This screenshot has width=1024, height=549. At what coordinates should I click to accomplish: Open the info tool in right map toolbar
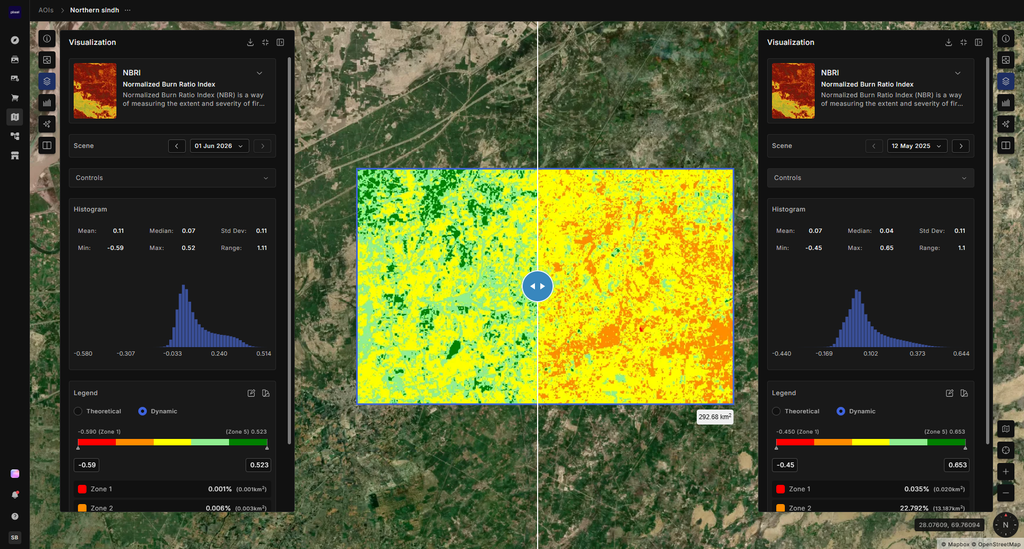coord(1006,39)
